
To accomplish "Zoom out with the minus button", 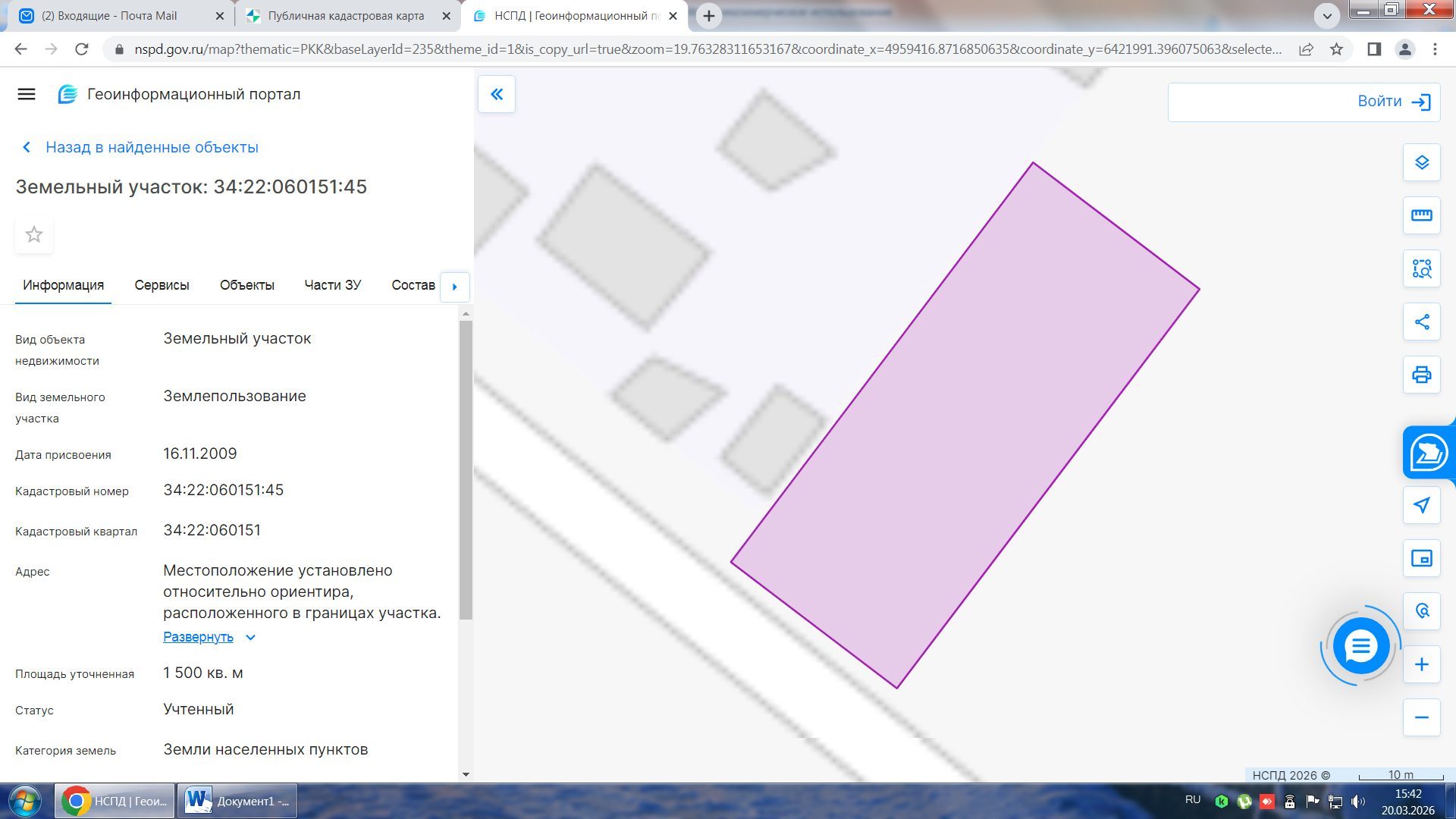I will (1421, 717).
